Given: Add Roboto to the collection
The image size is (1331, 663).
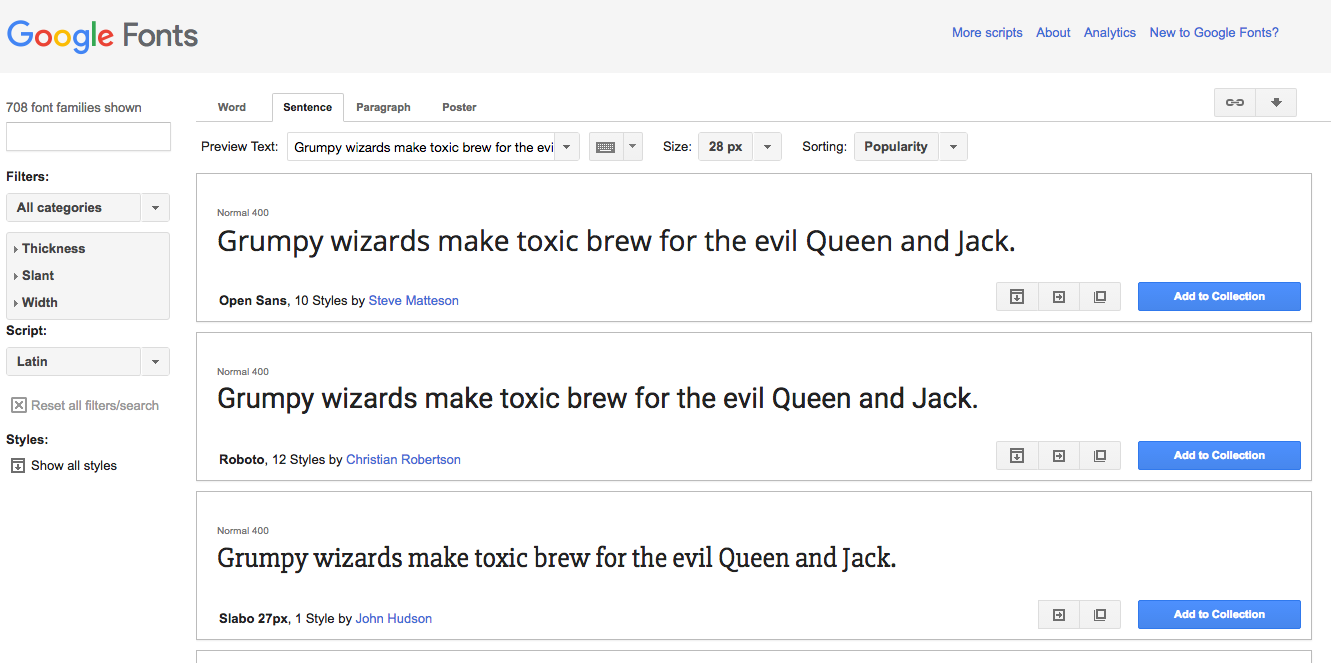Looking at the screenshot, I should click(x=1219, y=456).
